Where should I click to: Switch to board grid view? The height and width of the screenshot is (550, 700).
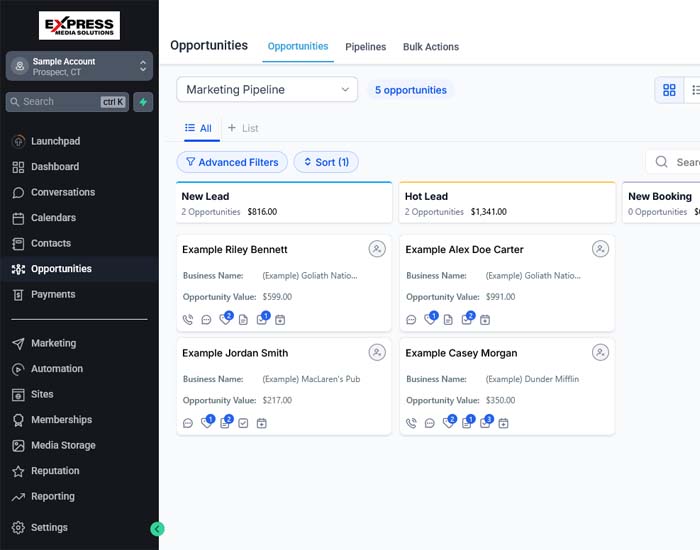tap(669, 90)
